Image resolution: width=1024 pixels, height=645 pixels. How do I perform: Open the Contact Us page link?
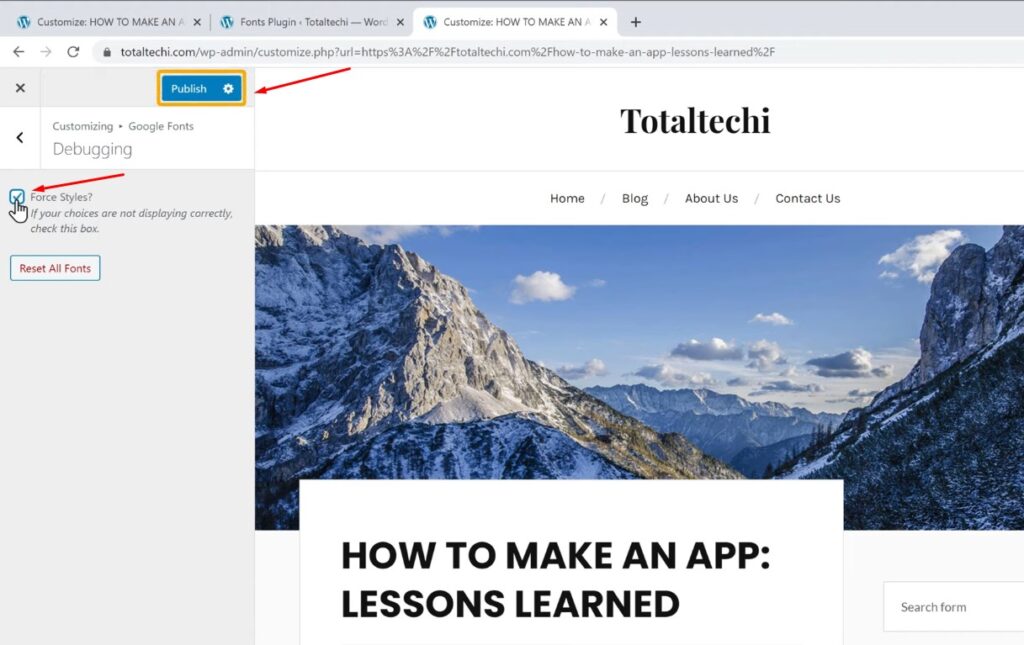pyautogui.click(x=807, y=198)
